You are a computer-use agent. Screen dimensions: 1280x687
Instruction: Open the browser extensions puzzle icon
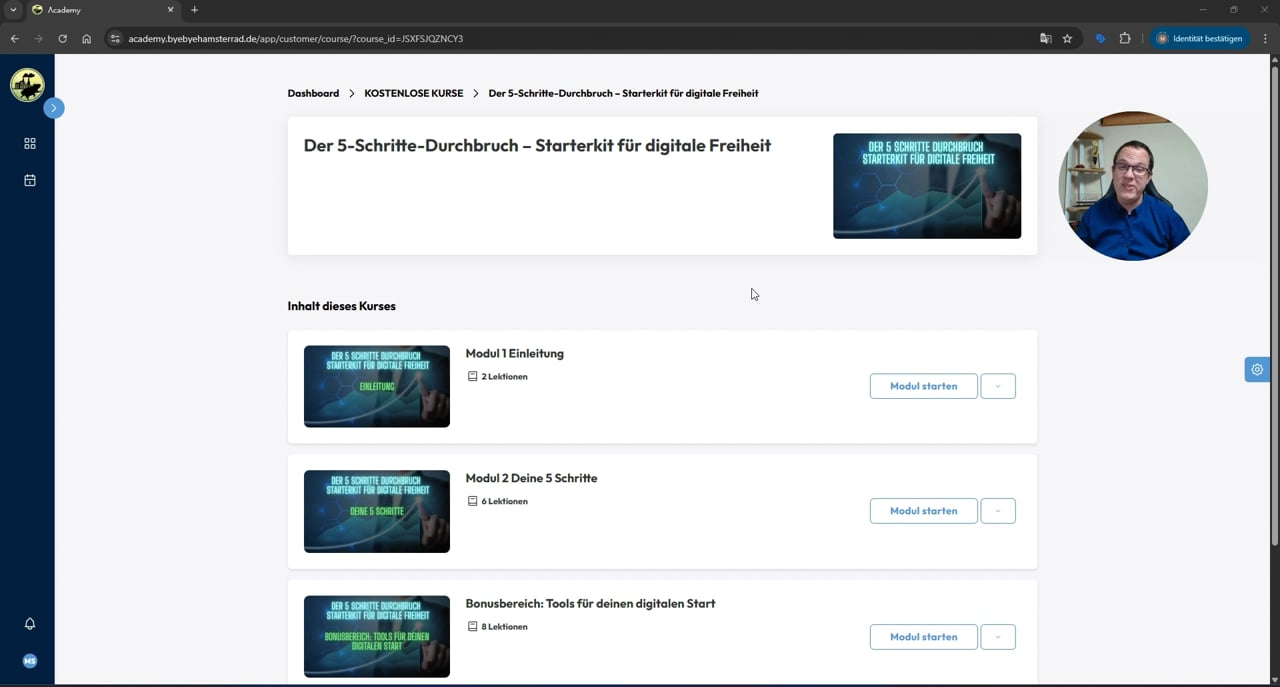[1125, 39]
